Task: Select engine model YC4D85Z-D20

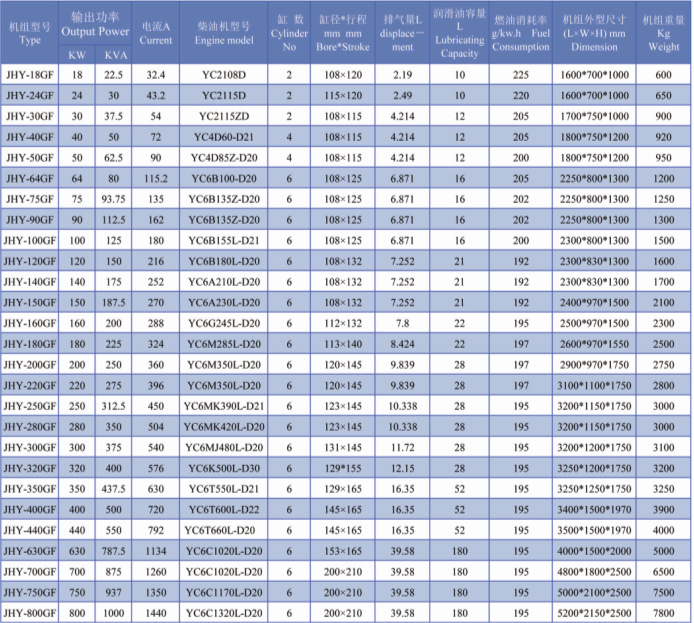Action: [224, 158]
